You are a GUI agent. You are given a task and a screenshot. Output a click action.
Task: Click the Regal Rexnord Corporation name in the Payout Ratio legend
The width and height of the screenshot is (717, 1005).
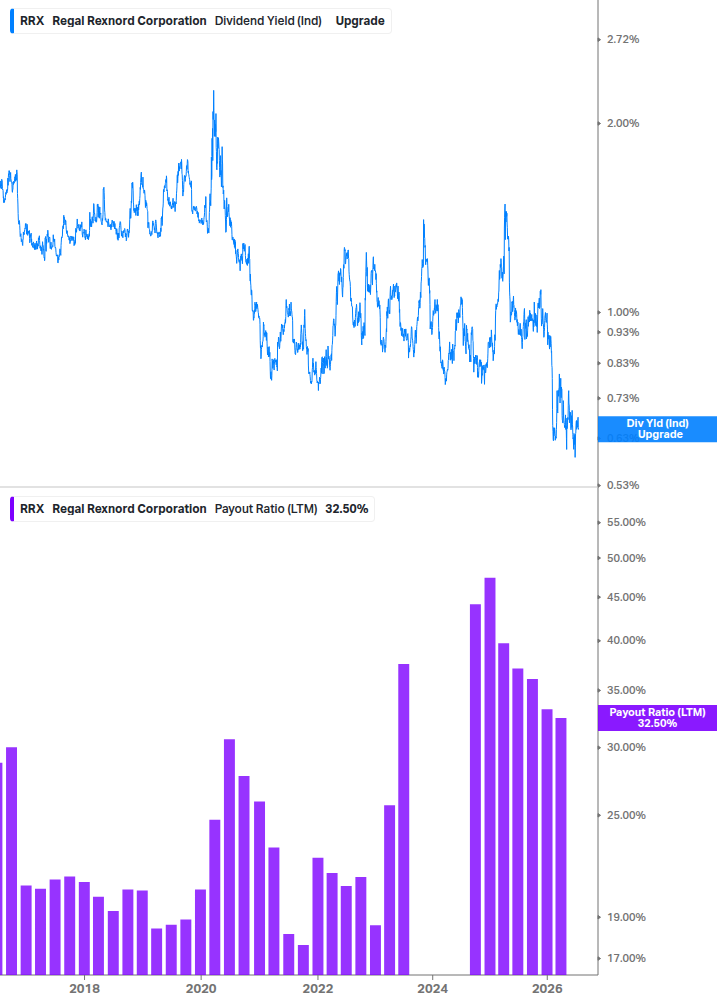tap(129, 509)
